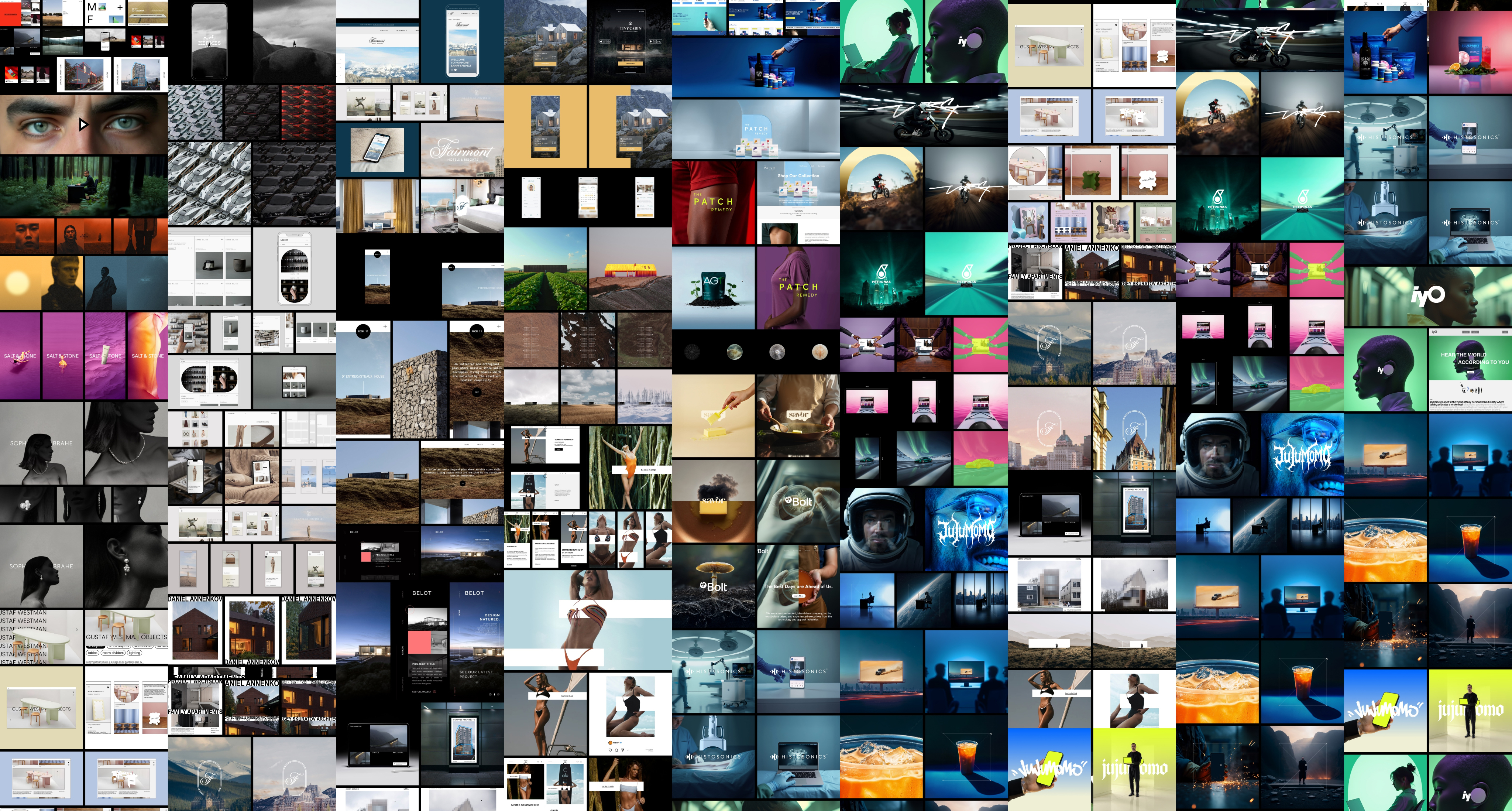Screen dimensions: 1512x811
Task: Click the plus icon in the M F layout
Action: pos(120,8)
